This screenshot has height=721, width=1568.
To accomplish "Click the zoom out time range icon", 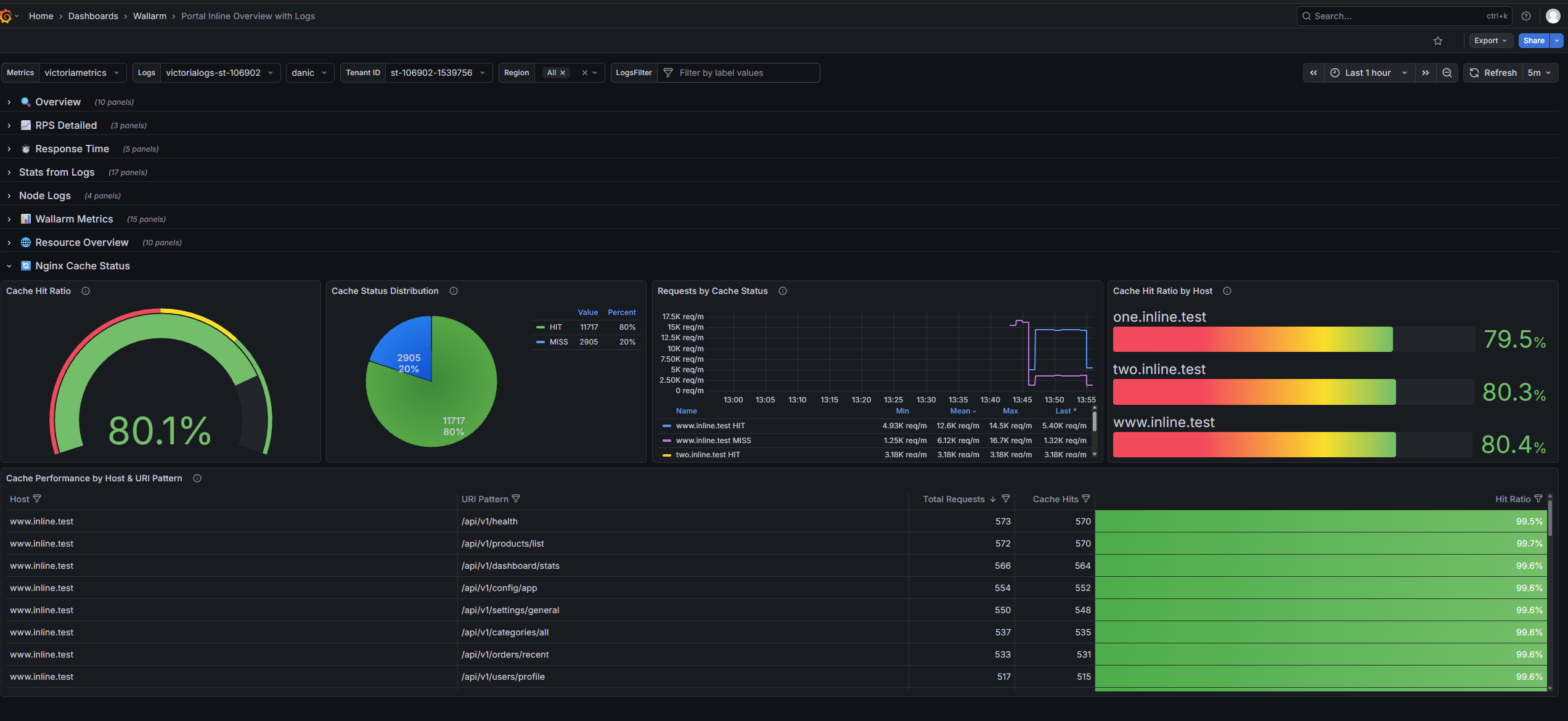I will pos(1447,73).
